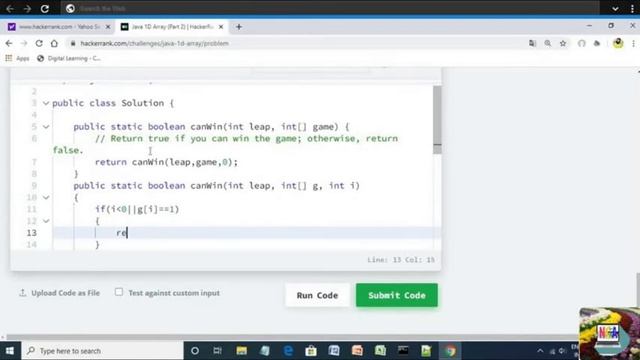640x360 pixels.
Task: Click the volume icon in system tray
Action: (562, 351)
